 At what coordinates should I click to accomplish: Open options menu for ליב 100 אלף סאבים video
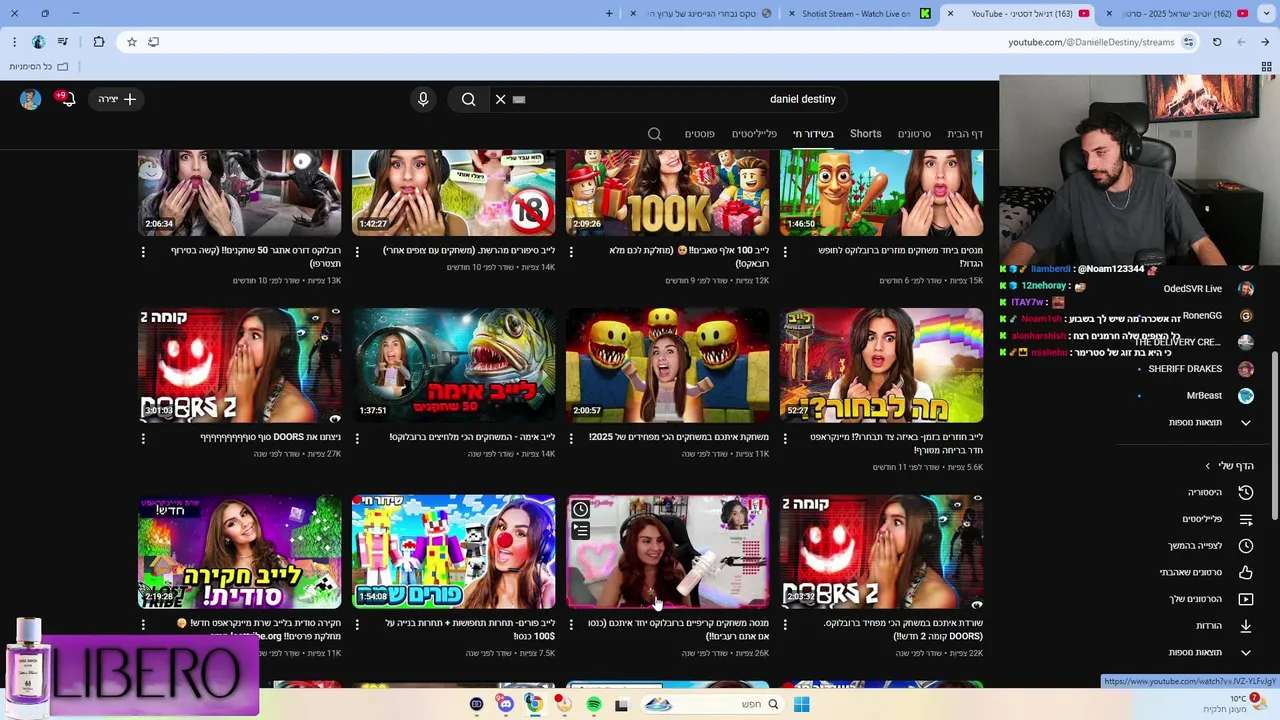(x=571, y=252)
